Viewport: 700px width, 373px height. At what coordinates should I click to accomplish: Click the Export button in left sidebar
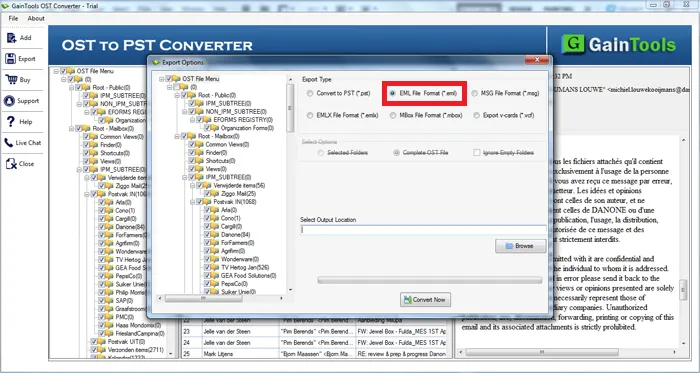coord(21,59)
